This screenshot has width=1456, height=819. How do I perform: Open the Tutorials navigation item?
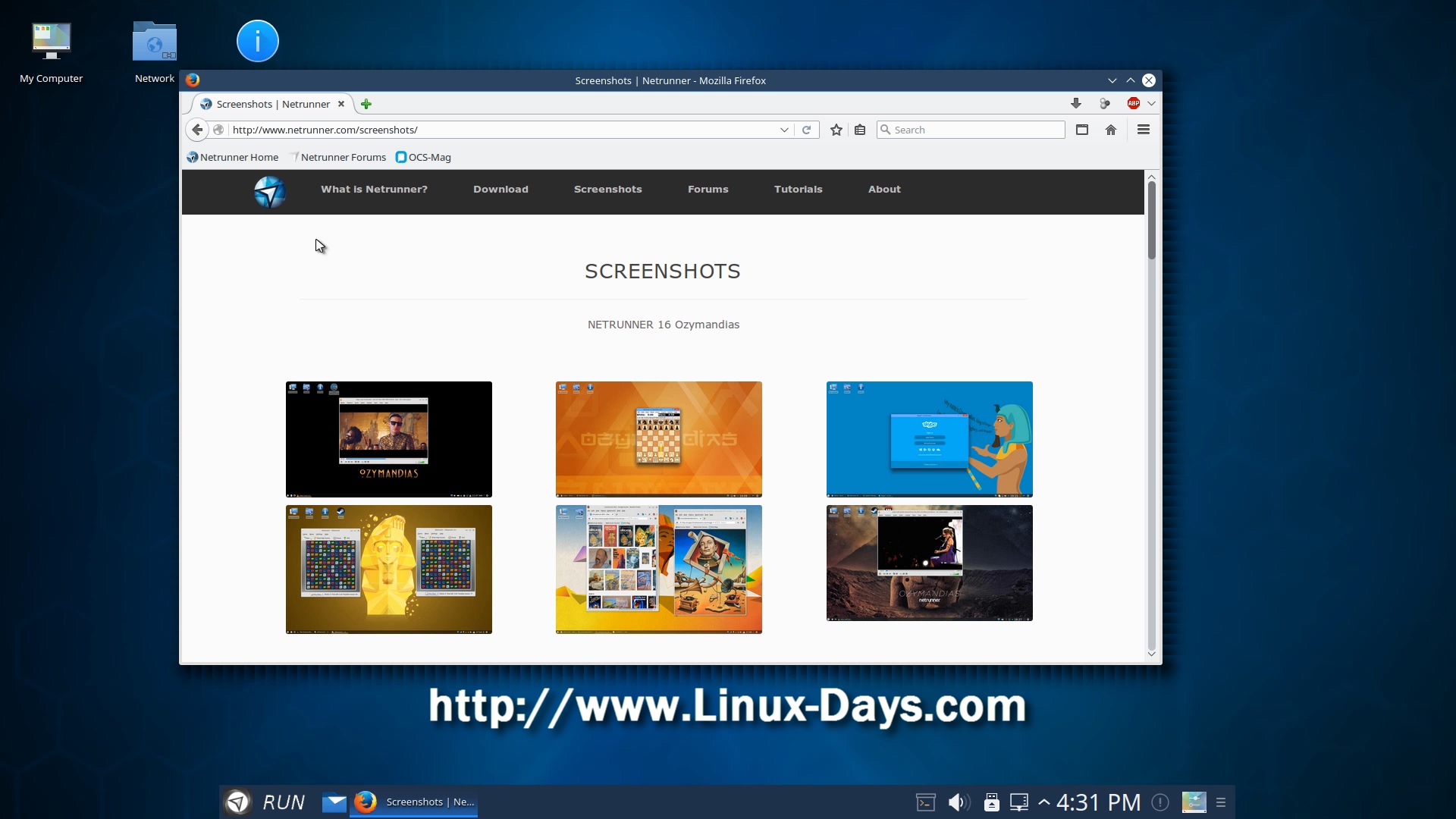click(x=799, y=190)
